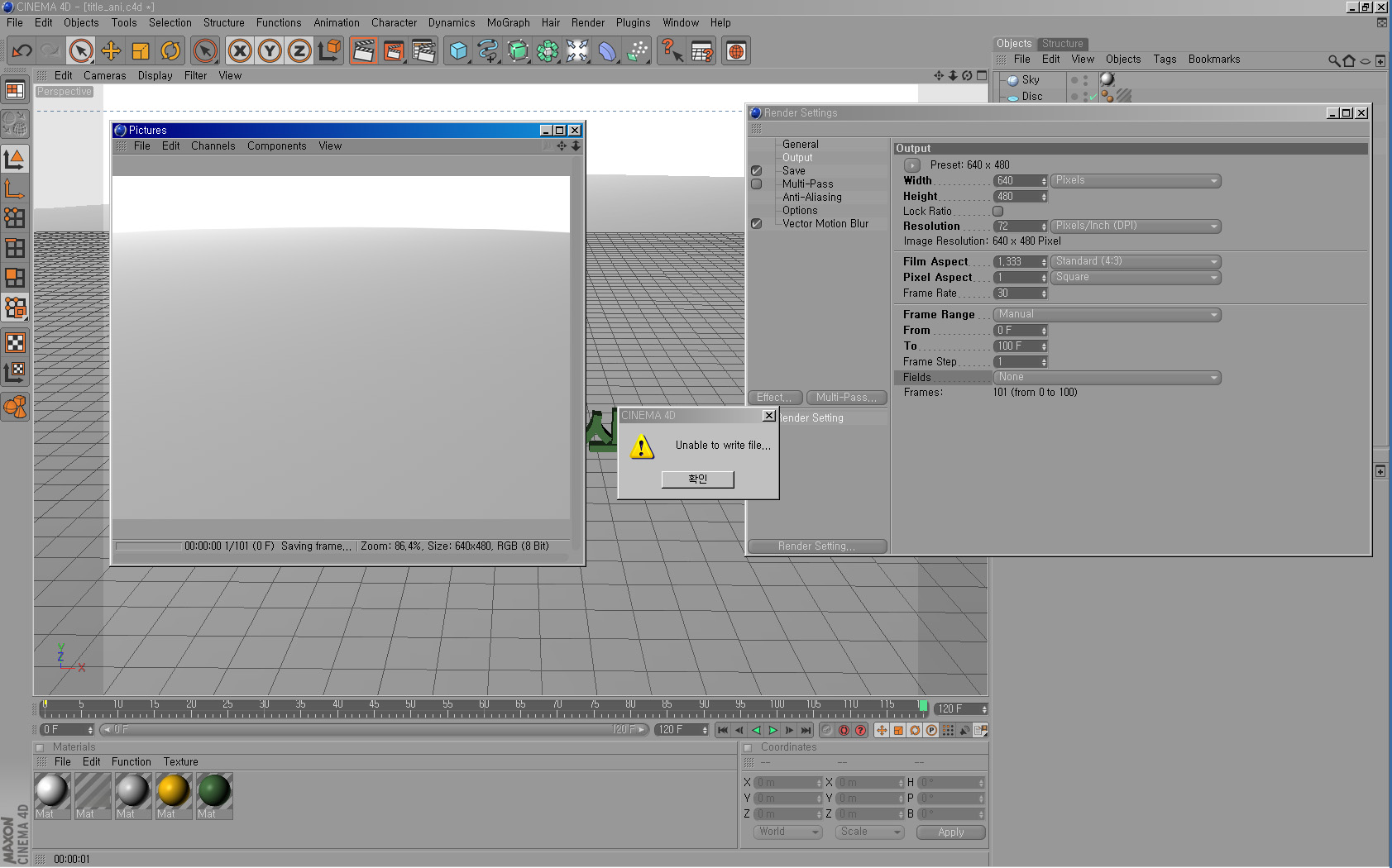
Task: Click the HyperNURBS green cube icon
Action: [518, 51]
